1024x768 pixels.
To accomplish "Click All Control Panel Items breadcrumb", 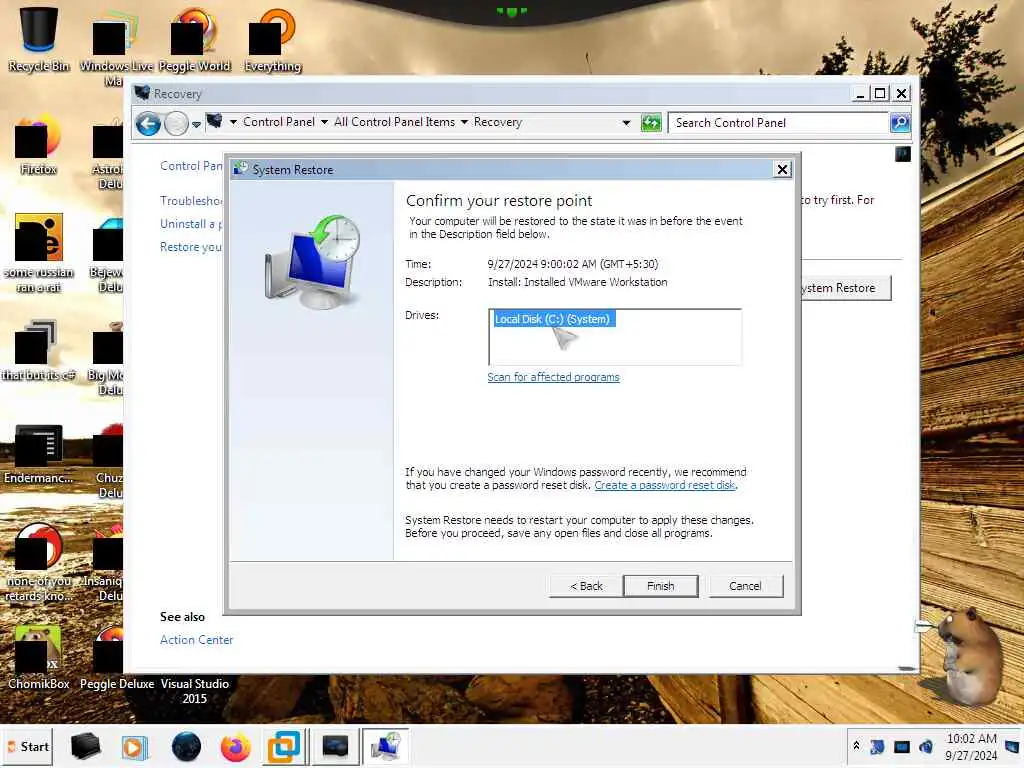I will (x=394, y=122).
